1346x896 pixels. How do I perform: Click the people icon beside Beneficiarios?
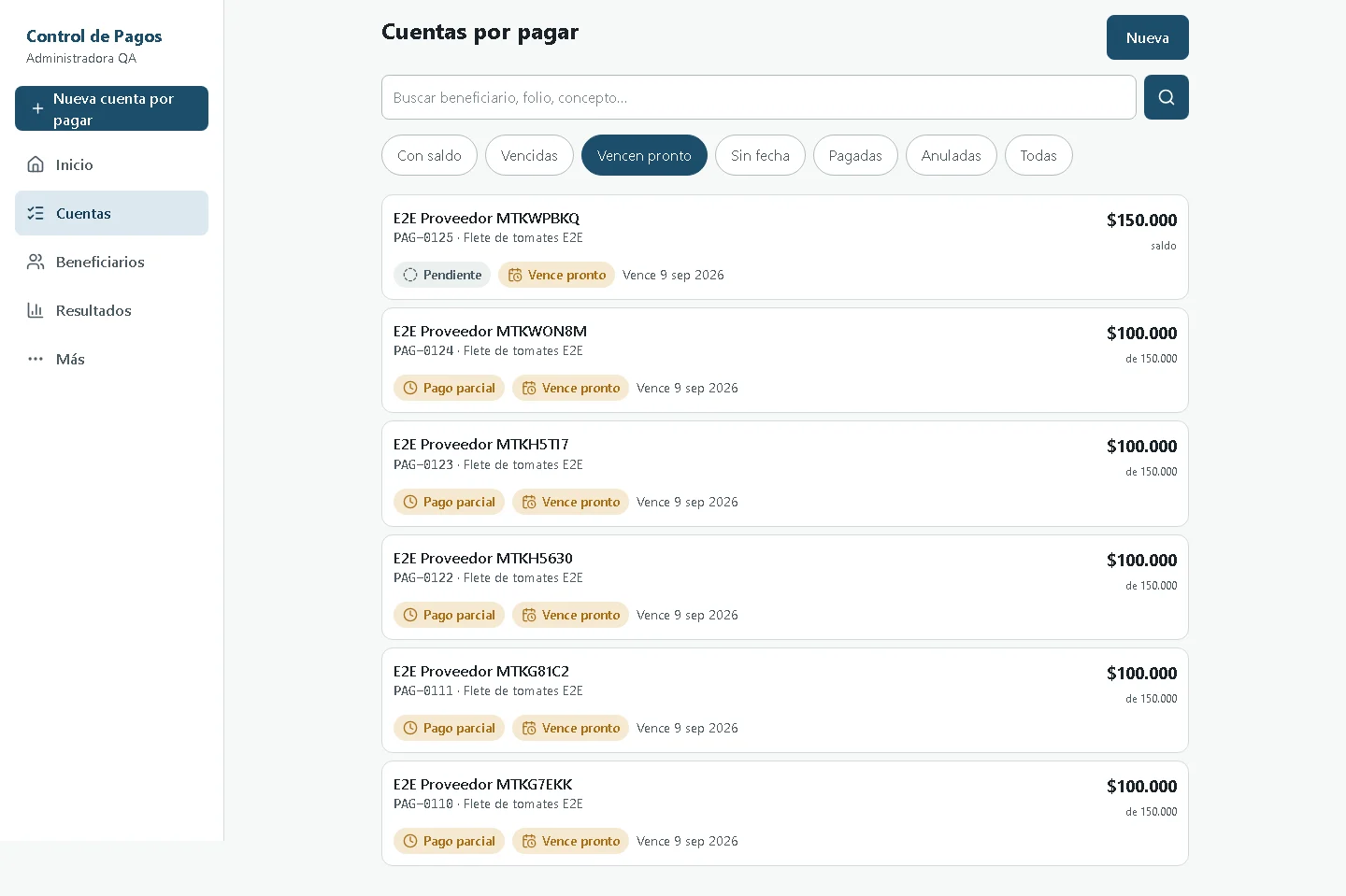(x=36, y=262)
